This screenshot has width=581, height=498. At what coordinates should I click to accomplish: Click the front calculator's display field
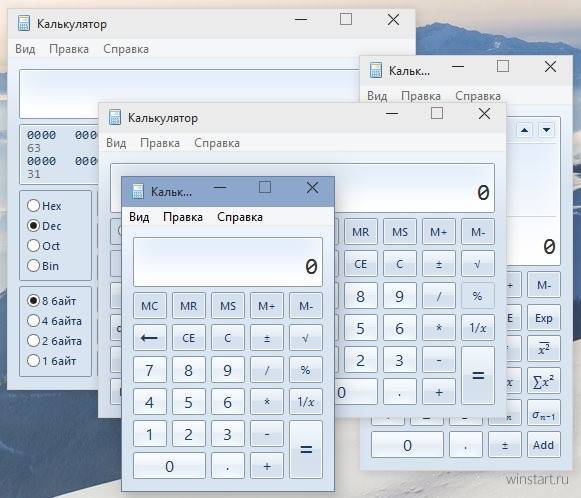pos(228,262)
